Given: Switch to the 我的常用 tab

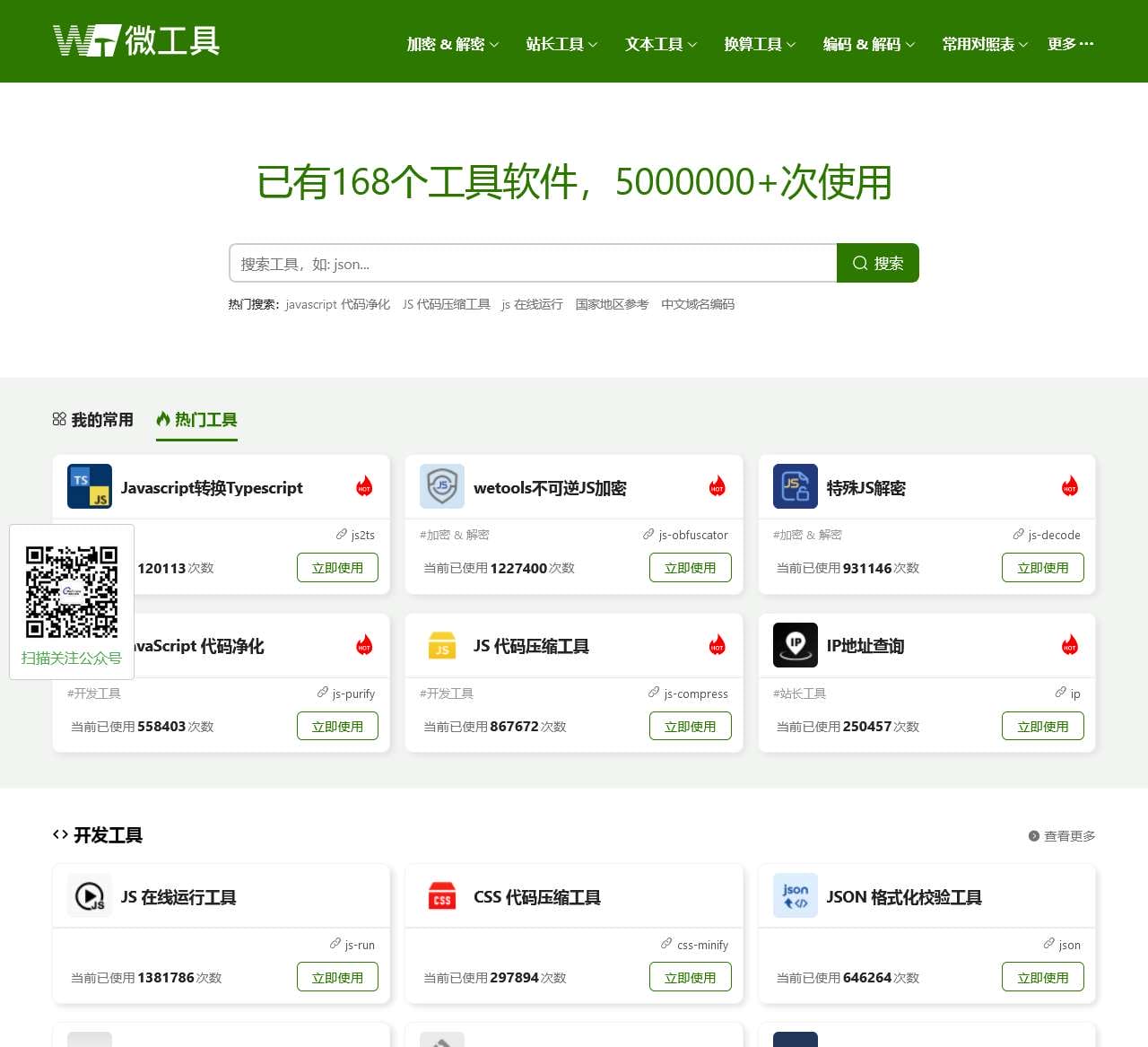Looking at the screenshot, I should pyautogui.click(x=92, y=419).
